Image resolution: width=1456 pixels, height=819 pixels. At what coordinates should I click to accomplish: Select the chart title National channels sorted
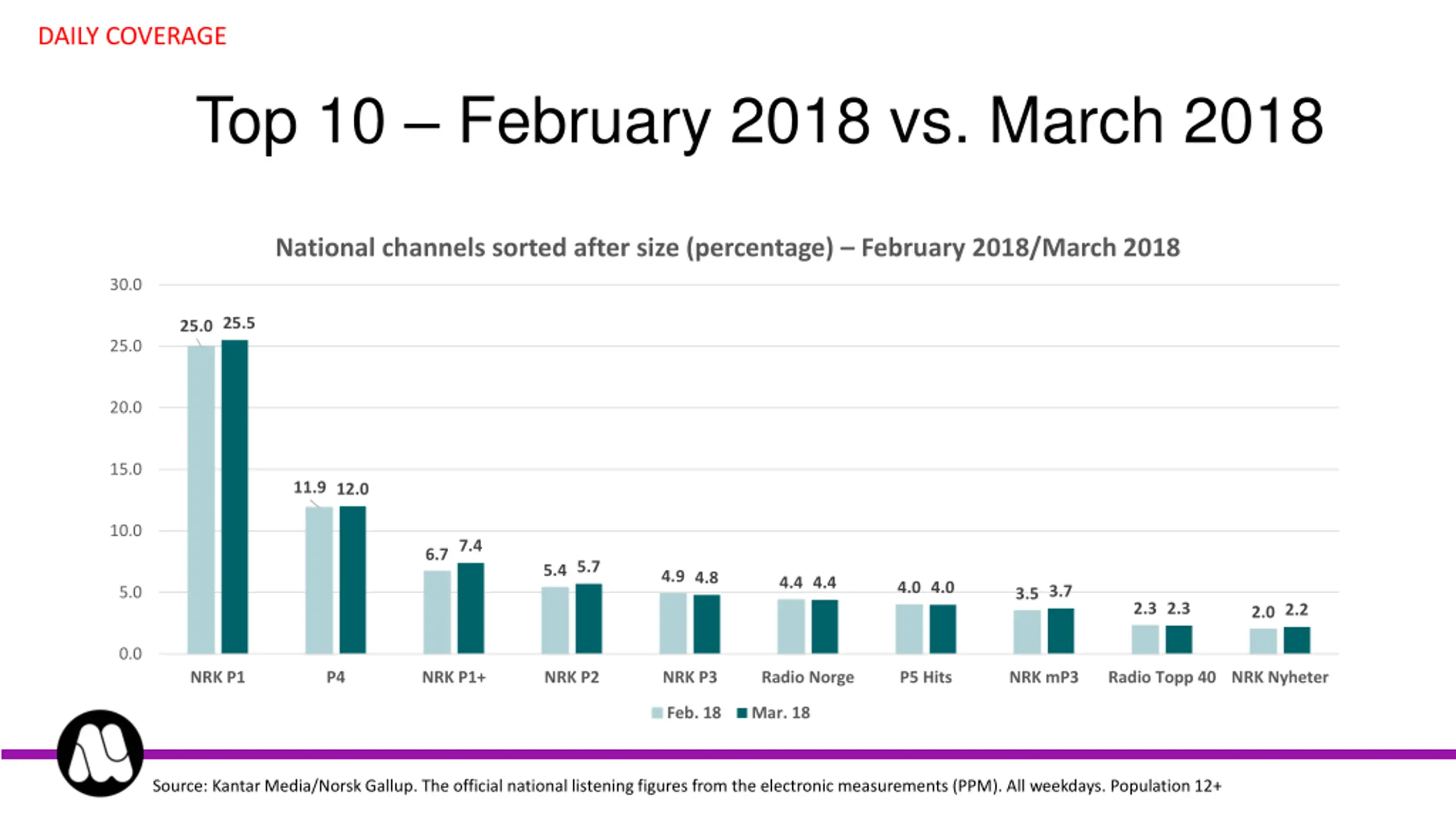click(x=727, y=248)
